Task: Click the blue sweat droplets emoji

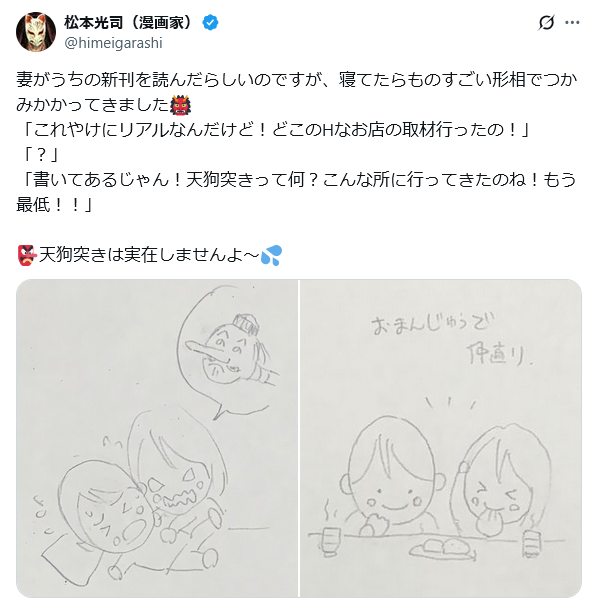Action: [x=271, y=255]
